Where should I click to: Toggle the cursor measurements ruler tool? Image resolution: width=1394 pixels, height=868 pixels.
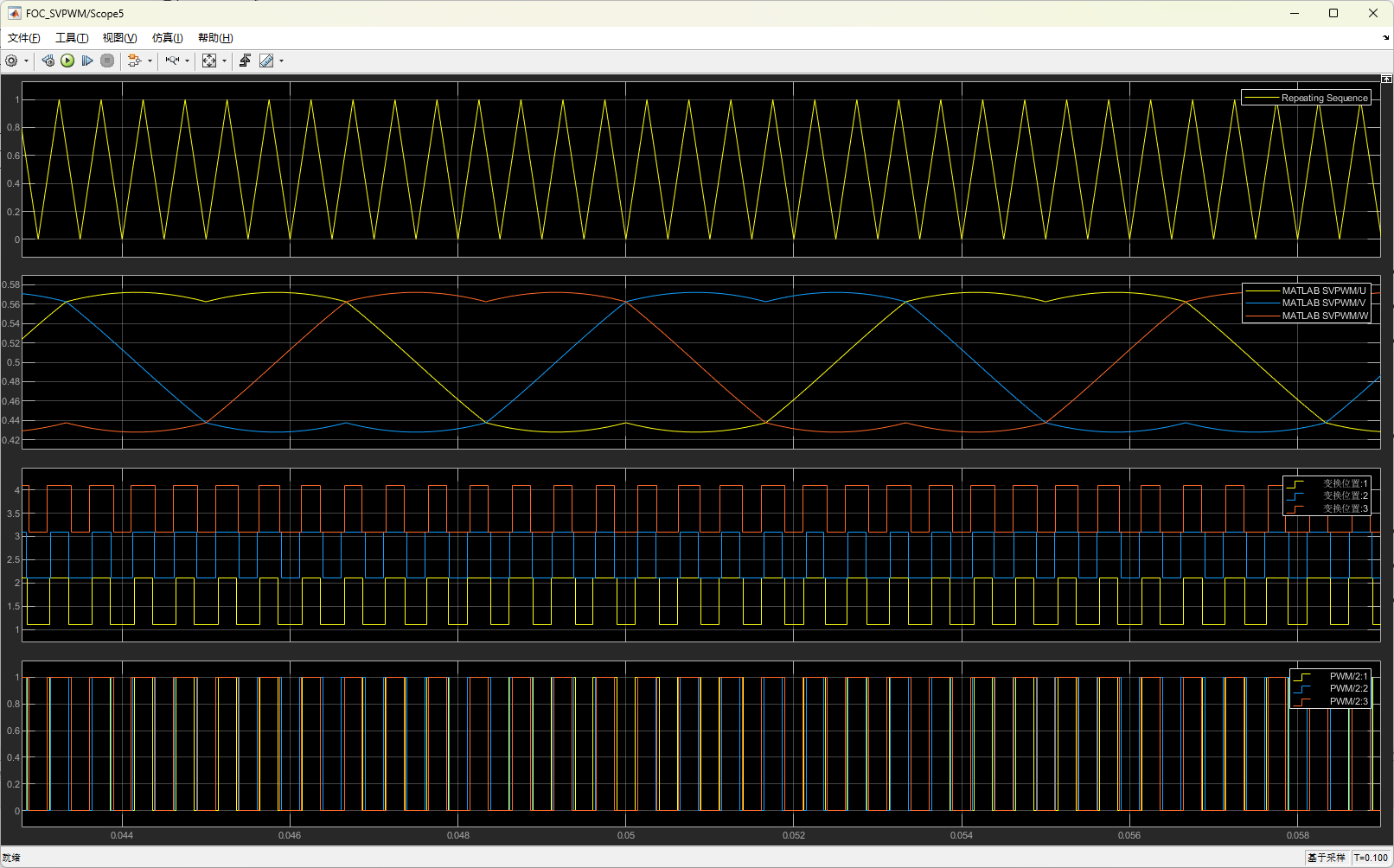266,61
